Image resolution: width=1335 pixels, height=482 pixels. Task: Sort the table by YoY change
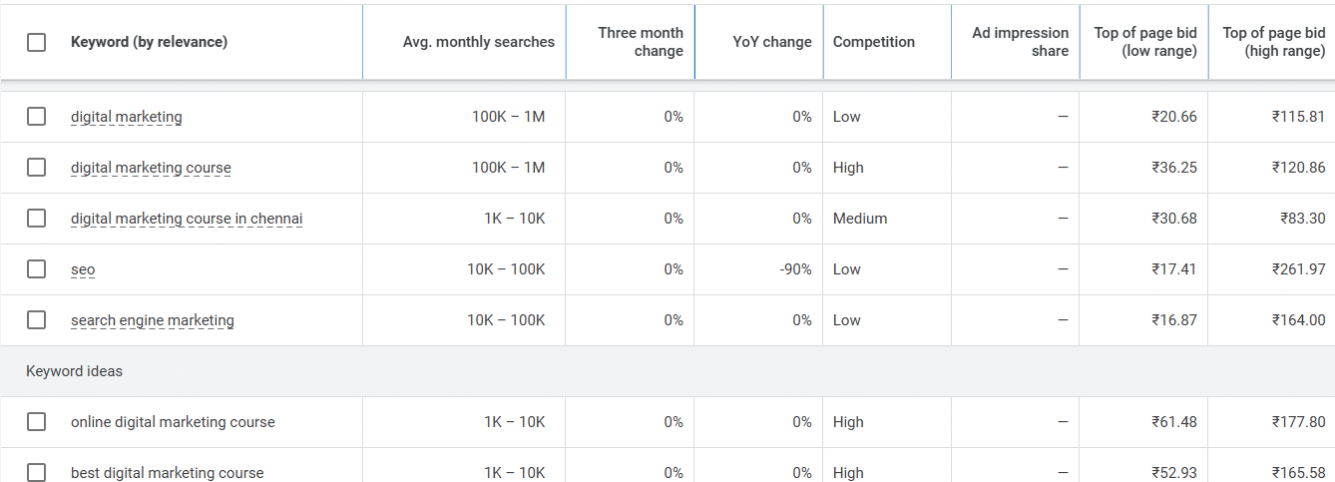[x=772, y=42]
